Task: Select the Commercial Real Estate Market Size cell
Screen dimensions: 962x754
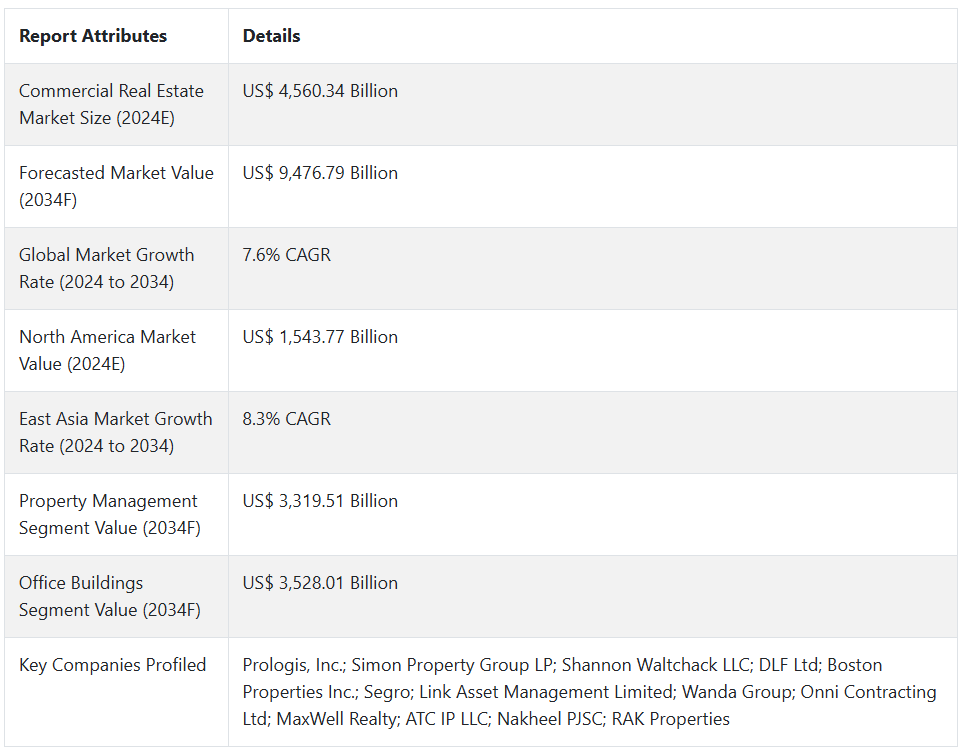Action: click(x=111, y=104)
